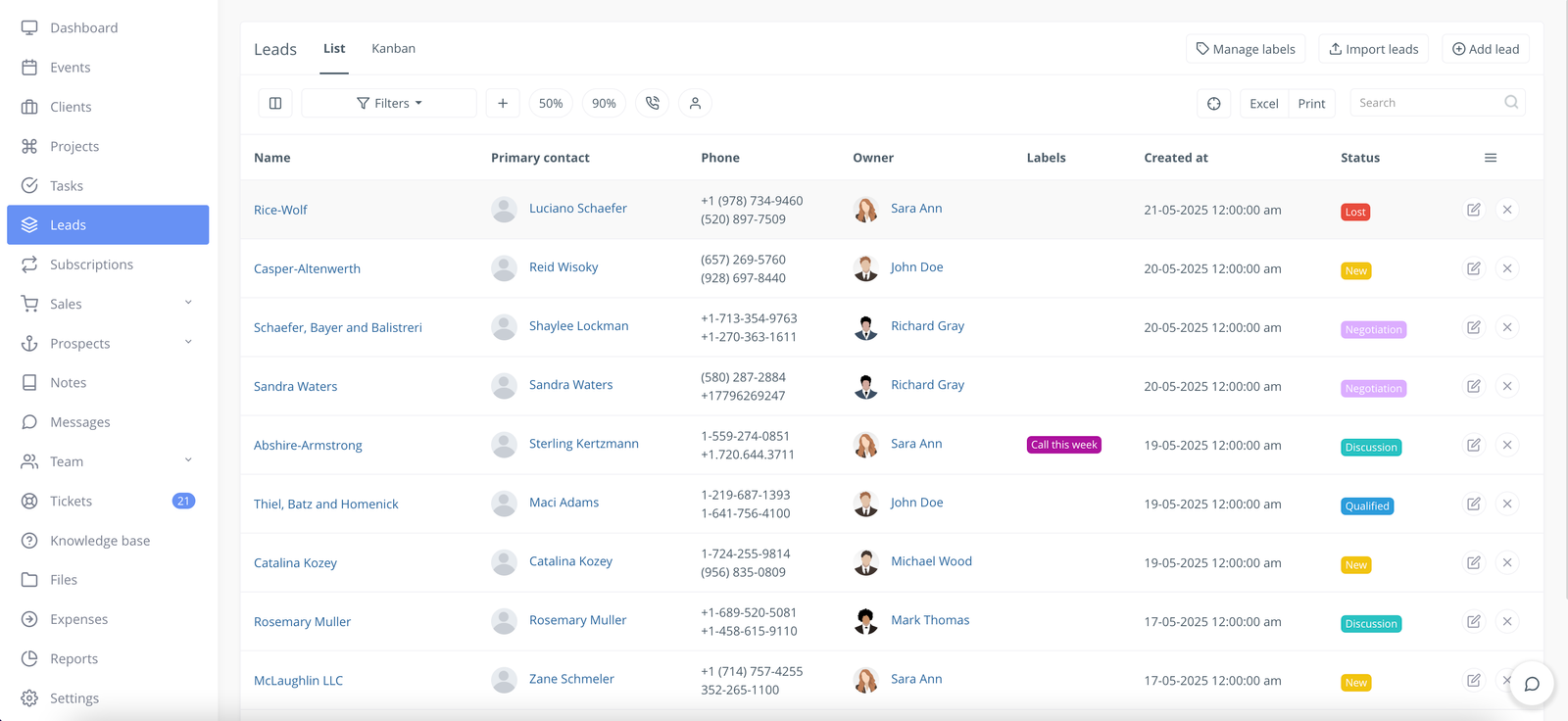Toggle column visibility icon in toolbar
1568x721 pixels.
click(275, 103)
